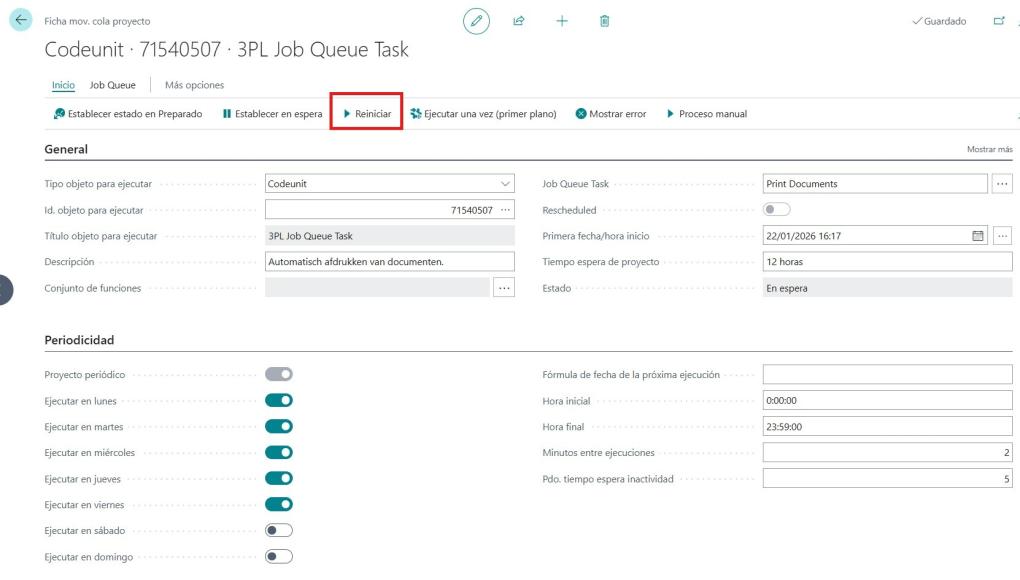Click the pencil edit icon
The height and width of the screenshot is (580, 1020).
[477, 21]
